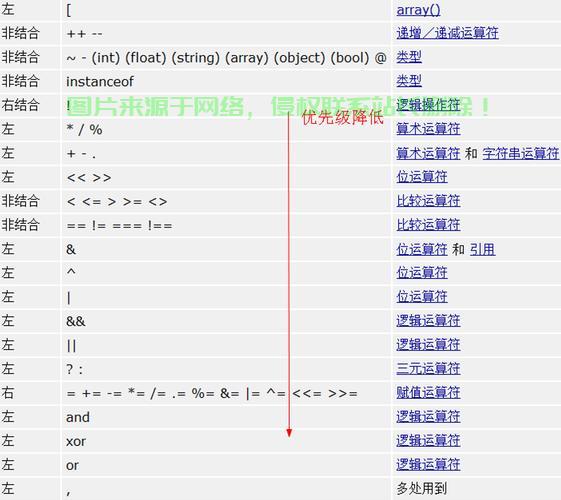Open 位运算符 link in the << >> row
This screenshot has height=500, width=561.
point(422,177)
